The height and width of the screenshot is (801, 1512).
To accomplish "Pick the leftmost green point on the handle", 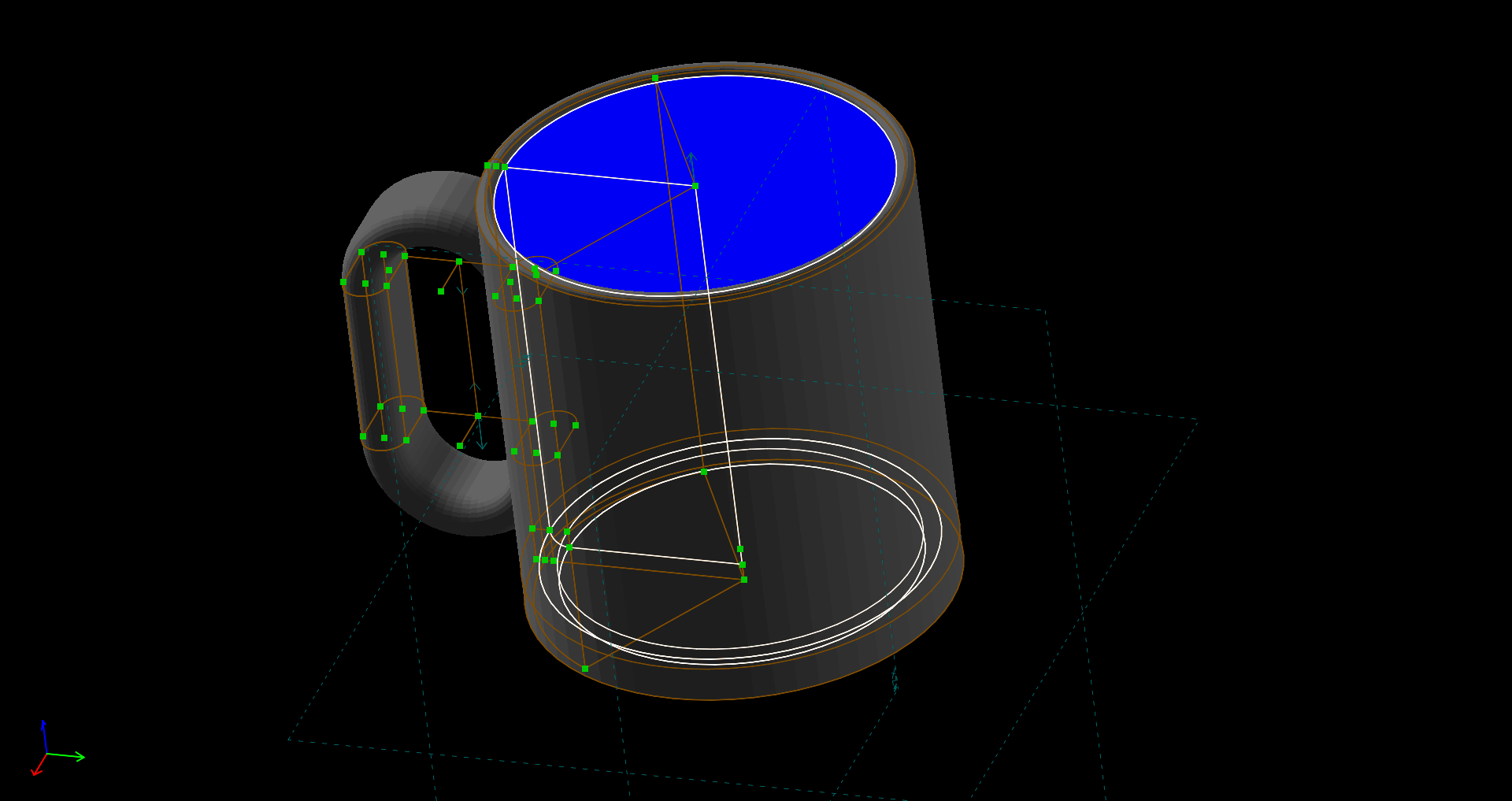I will 343,282.
